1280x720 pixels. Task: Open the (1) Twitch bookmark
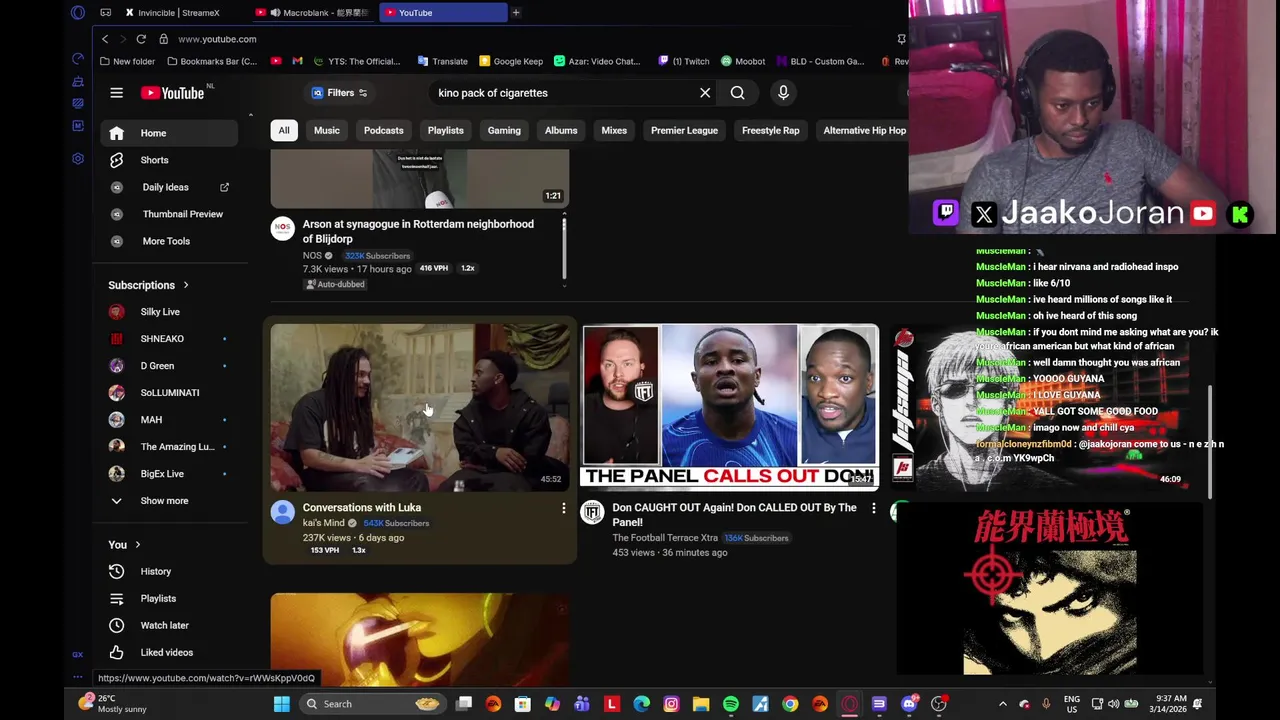click(x=684, y=61)
